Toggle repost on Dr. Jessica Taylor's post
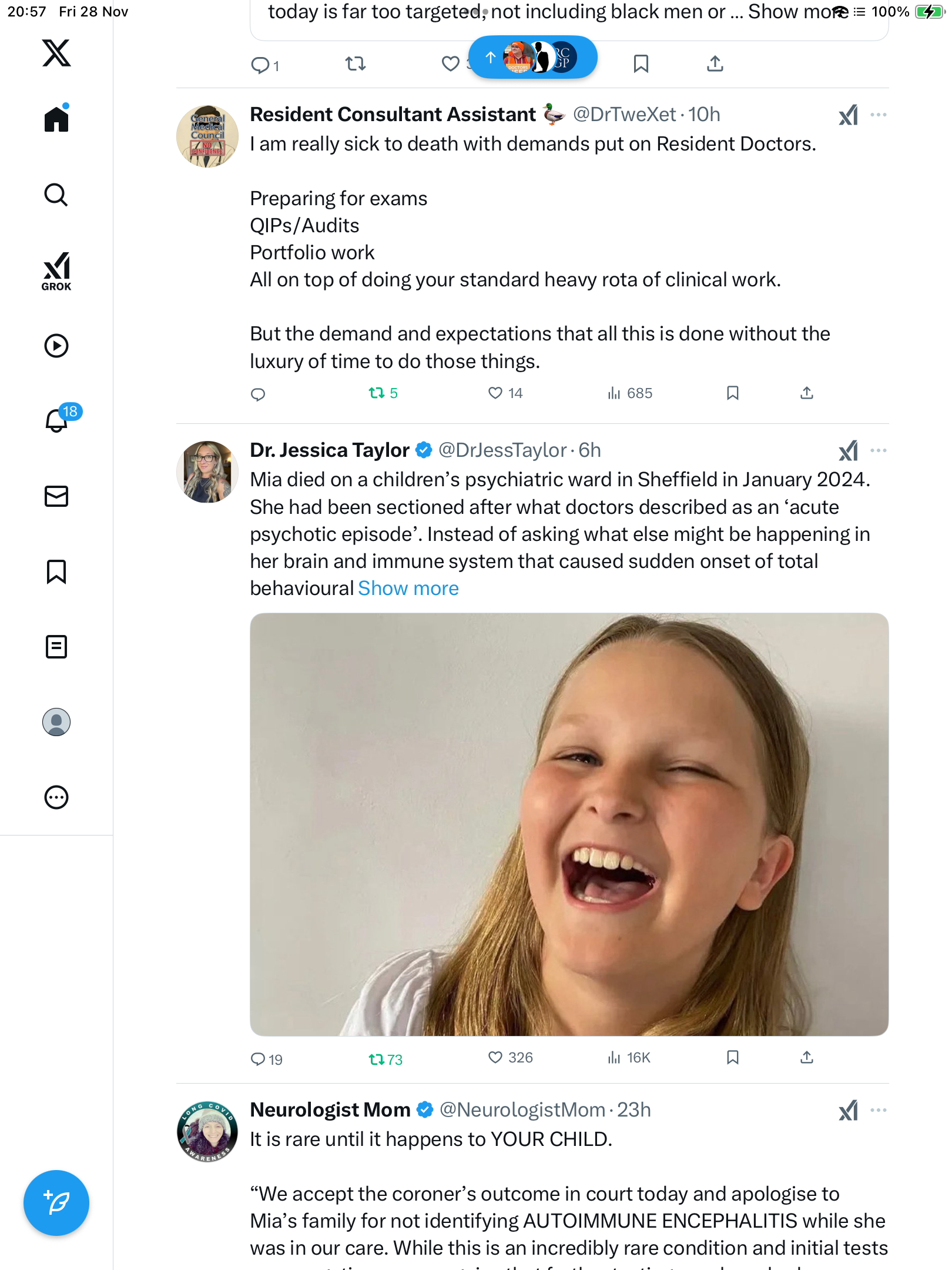952x1270 pixels. [377, 1059]
